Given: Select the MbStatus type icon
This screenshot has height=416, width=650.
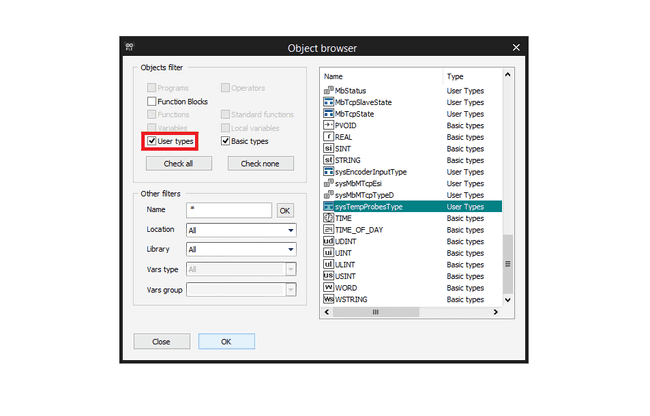Looking at the screenshot, I should (328, 91).
